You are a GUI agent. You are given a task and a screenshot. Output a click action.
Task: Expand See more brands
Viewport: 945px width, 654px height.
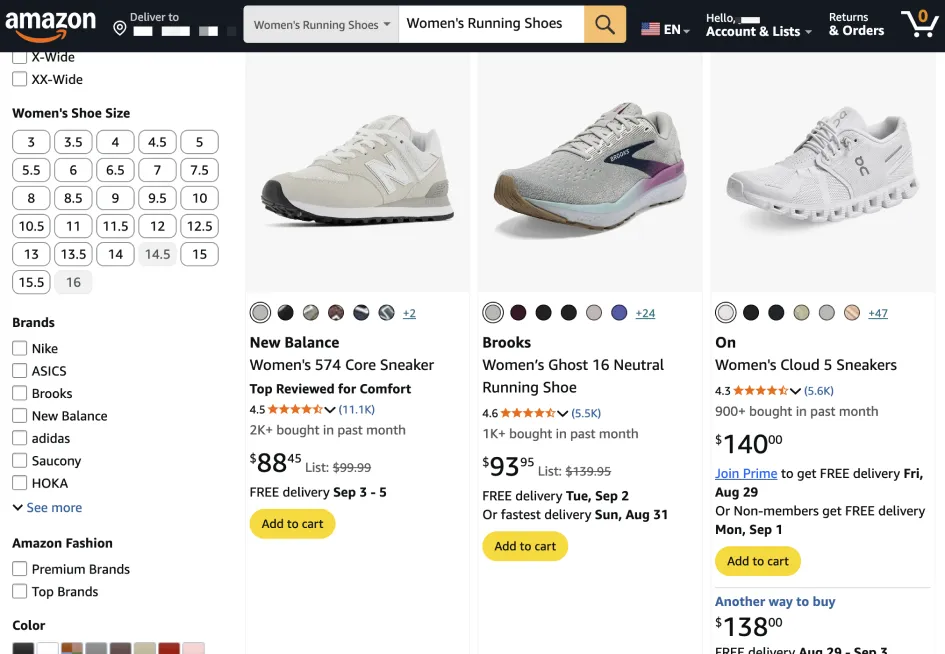(x=47, y=508)
